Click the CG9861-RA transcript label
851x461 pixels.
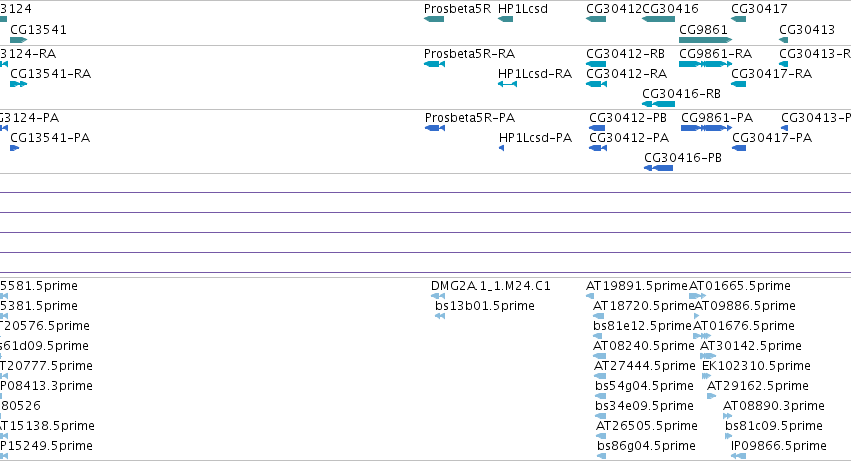715,54
